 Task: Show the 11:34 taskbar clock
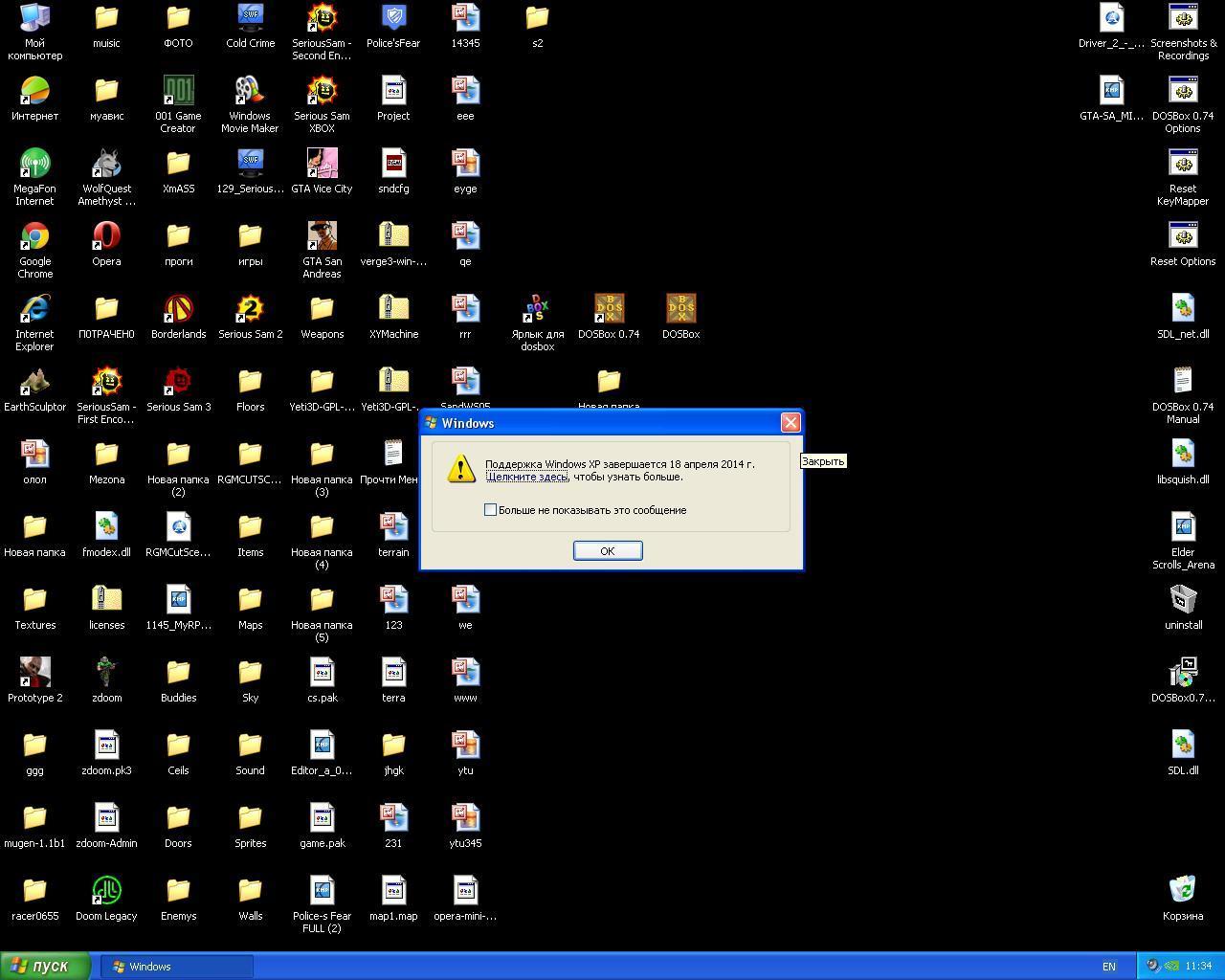coord(1198,966)
